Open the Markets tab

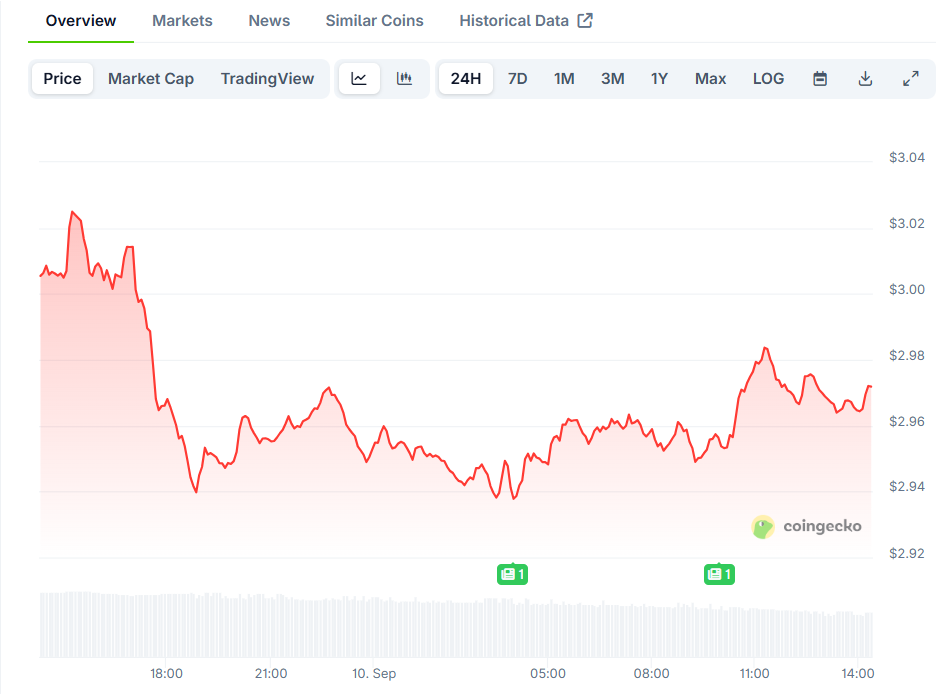182,21
